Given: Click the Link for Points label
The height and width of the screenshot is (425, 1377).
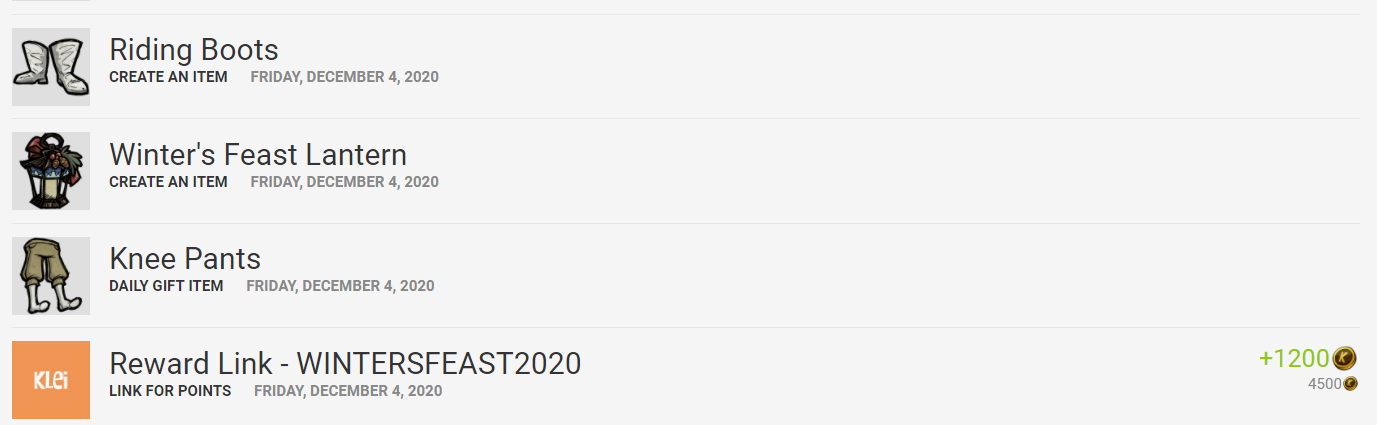Looking at the screenshot, I should [x=170, y=391].
